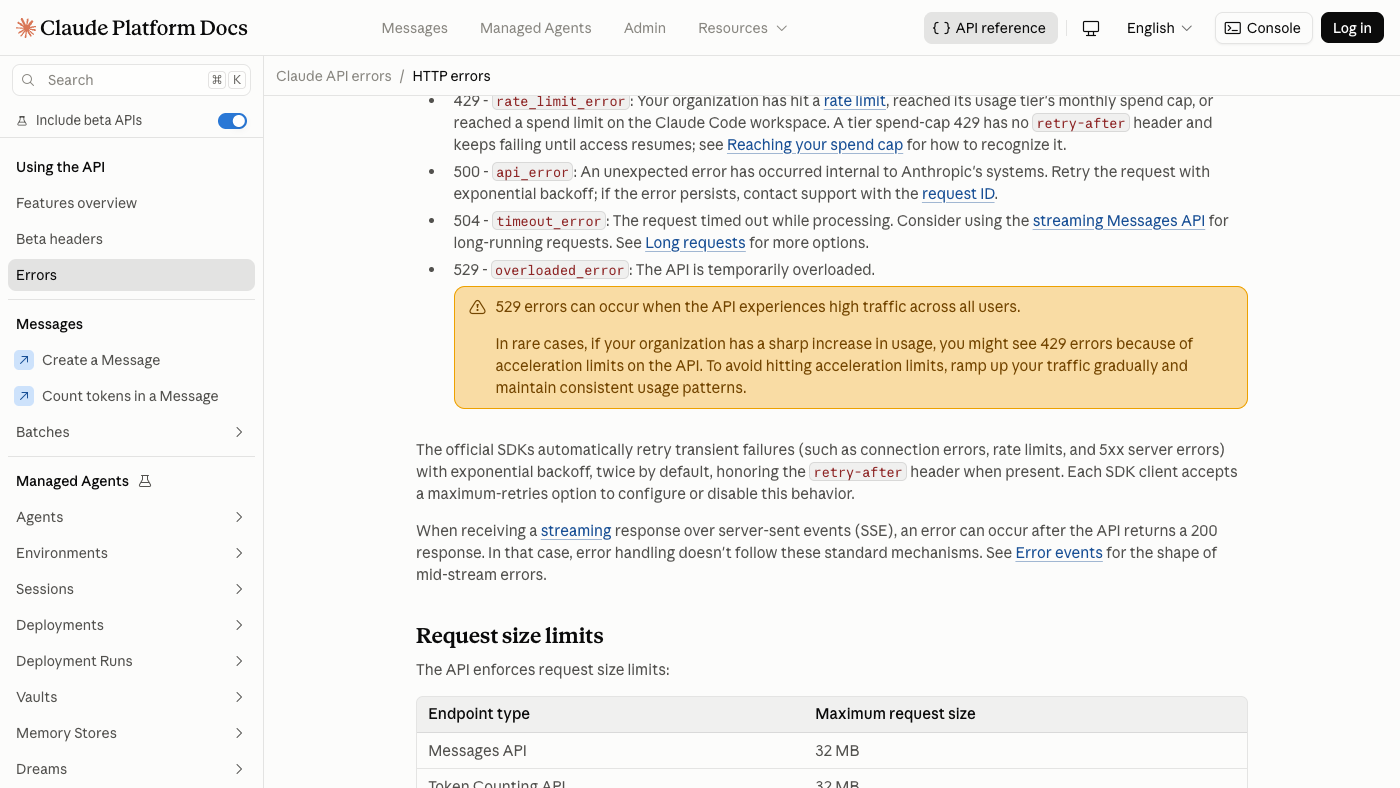Open the Managed Agents top nav item
The width and height of the screenshot is (1400, 788).
coord(535,28)
